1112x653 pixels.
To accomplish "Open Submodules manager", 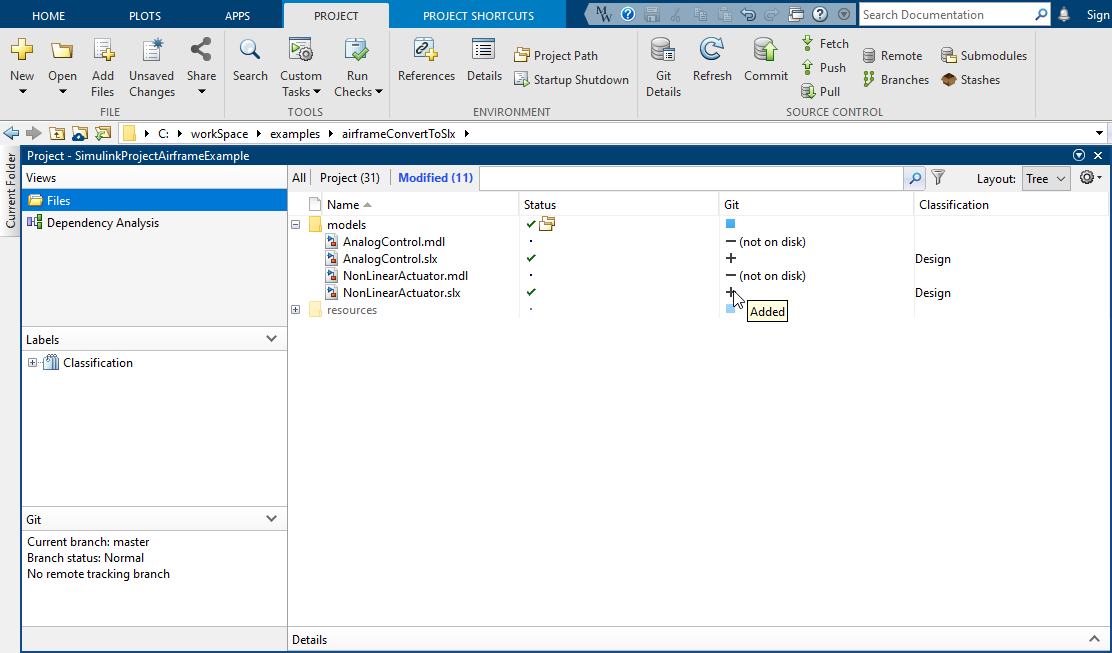I will (984, 55).
